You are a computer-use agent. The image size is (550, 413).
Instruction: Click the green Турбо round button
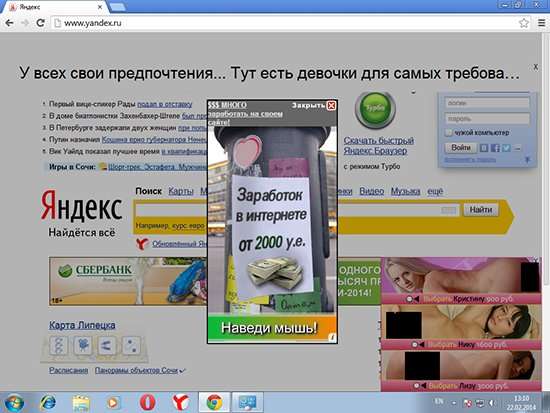tap(375, 108)
